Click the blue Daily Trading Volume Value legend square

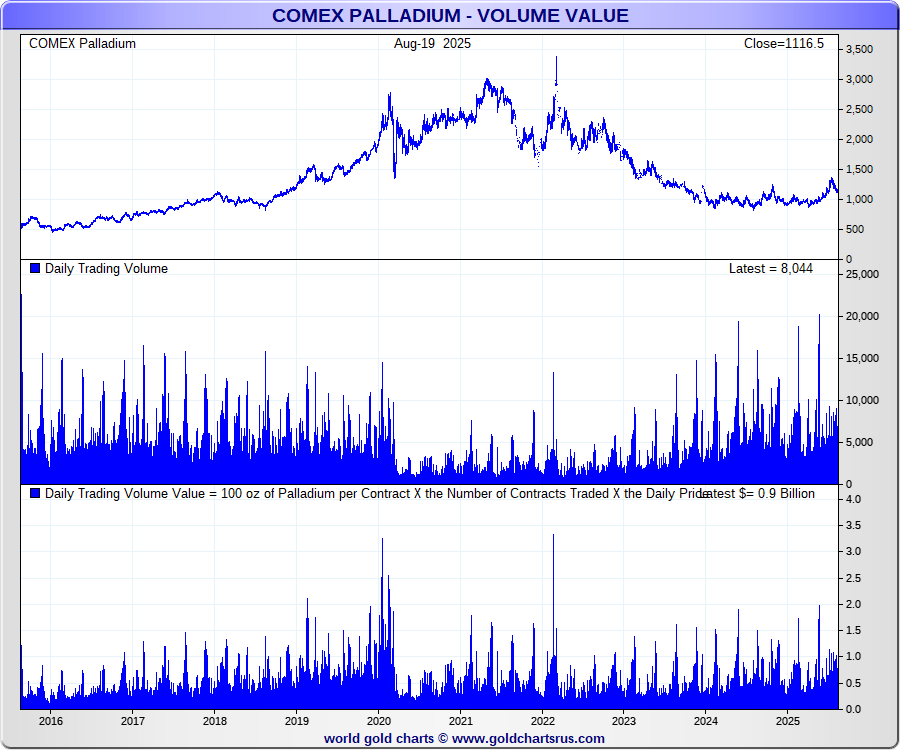(x=35, y=493)
